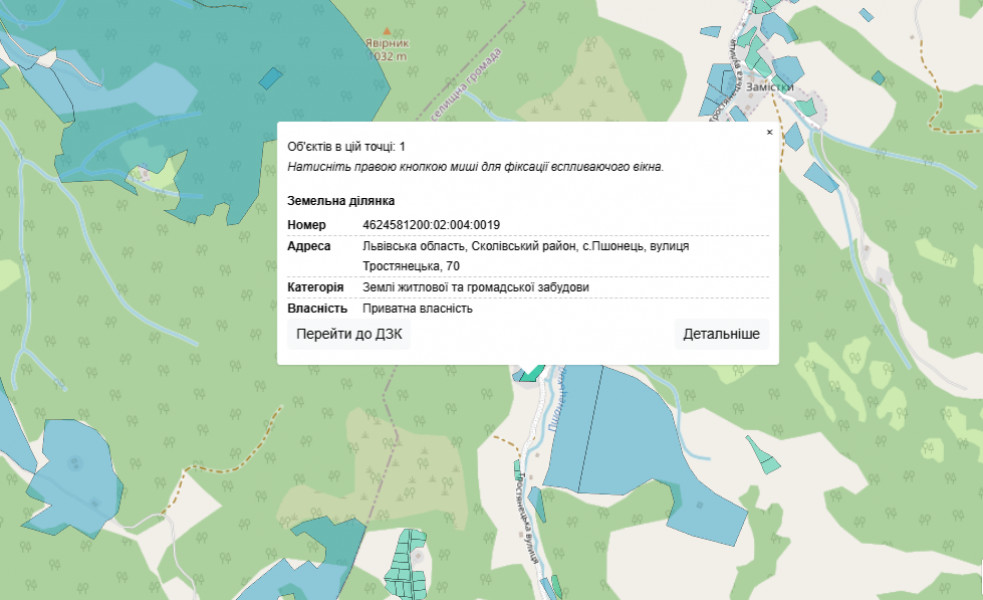Select the highlighted green parcel under popup pointer
This screenshot has width=983, height=600.
coord(532,373)
